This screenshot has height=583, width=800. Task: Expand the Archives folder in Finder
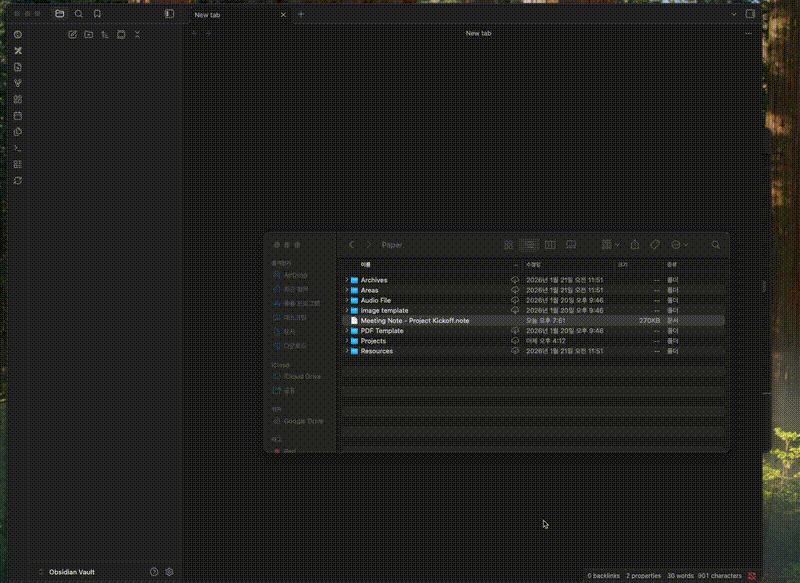[x=345, y=279]
